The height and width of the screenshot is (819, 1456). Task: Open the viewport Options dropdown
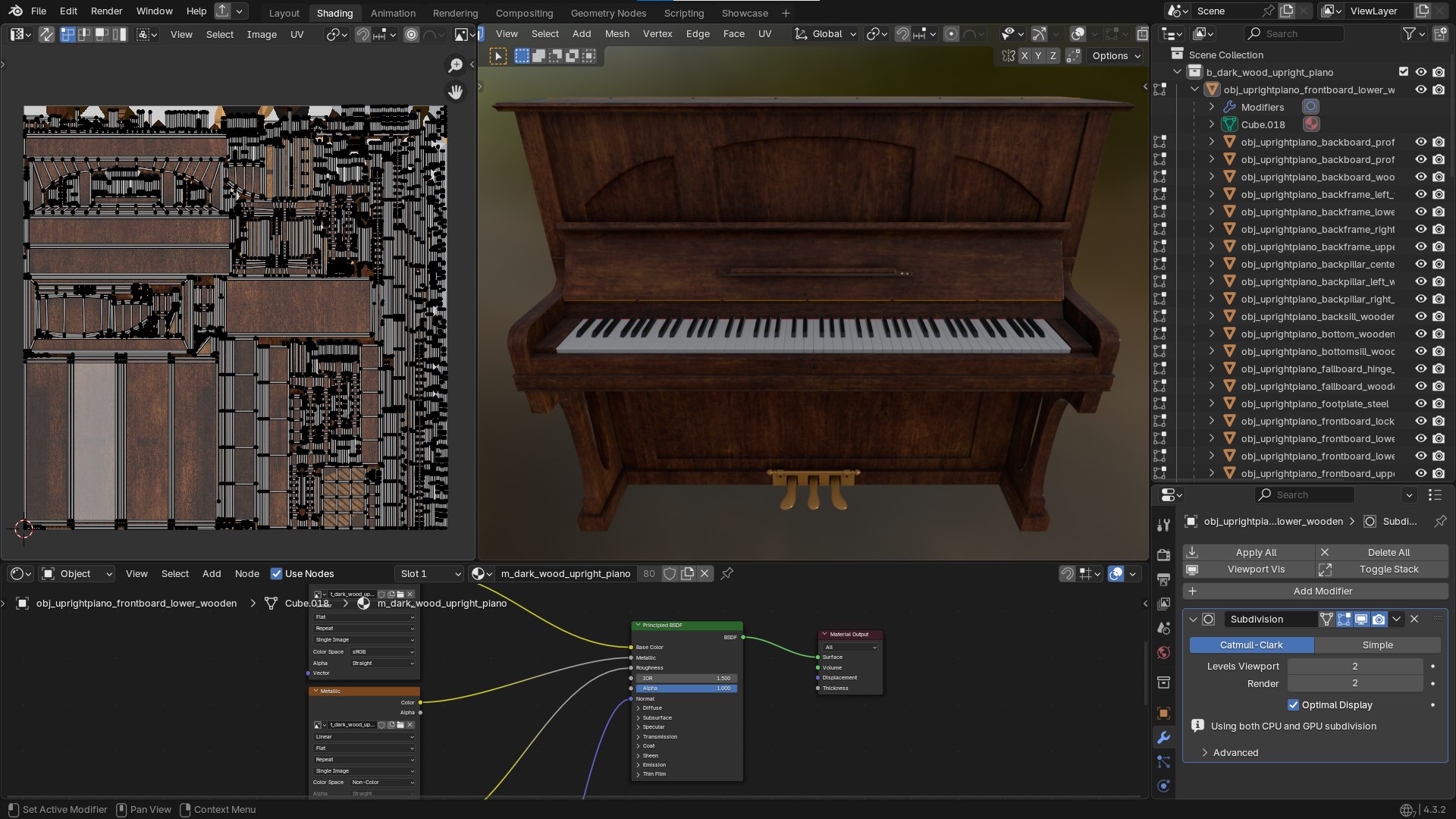pos(1116,55)
